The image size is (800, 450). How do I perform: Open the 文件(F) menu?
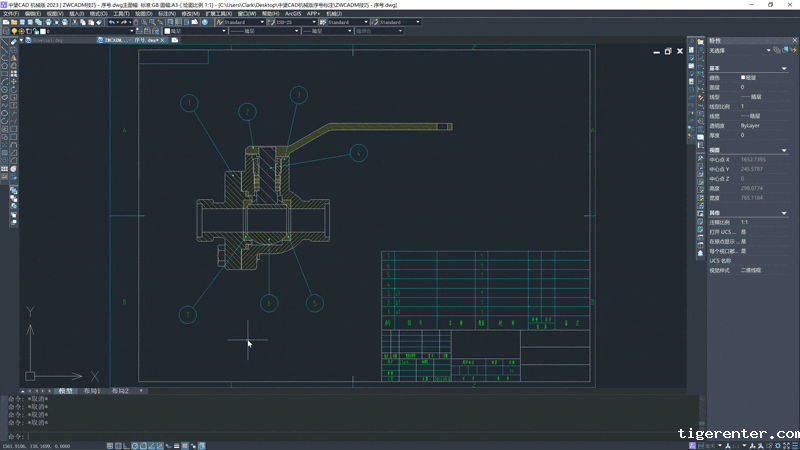coord(10,13)
